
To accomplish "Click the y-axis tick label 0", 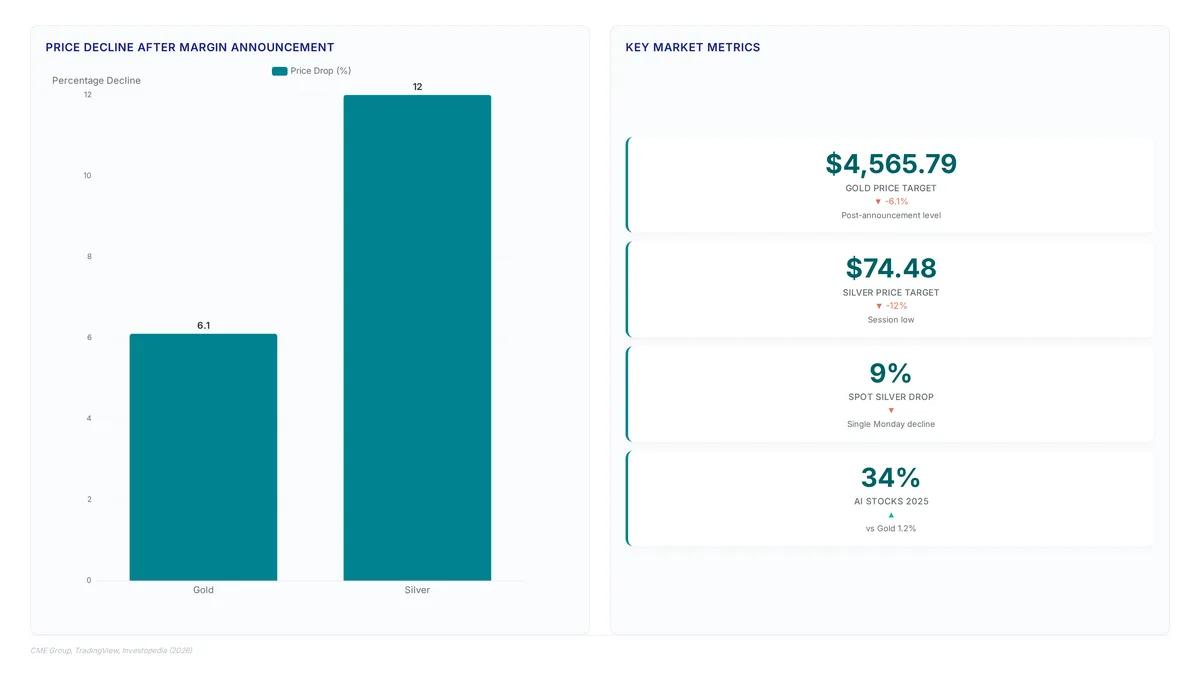I will [x=88, y=580].
